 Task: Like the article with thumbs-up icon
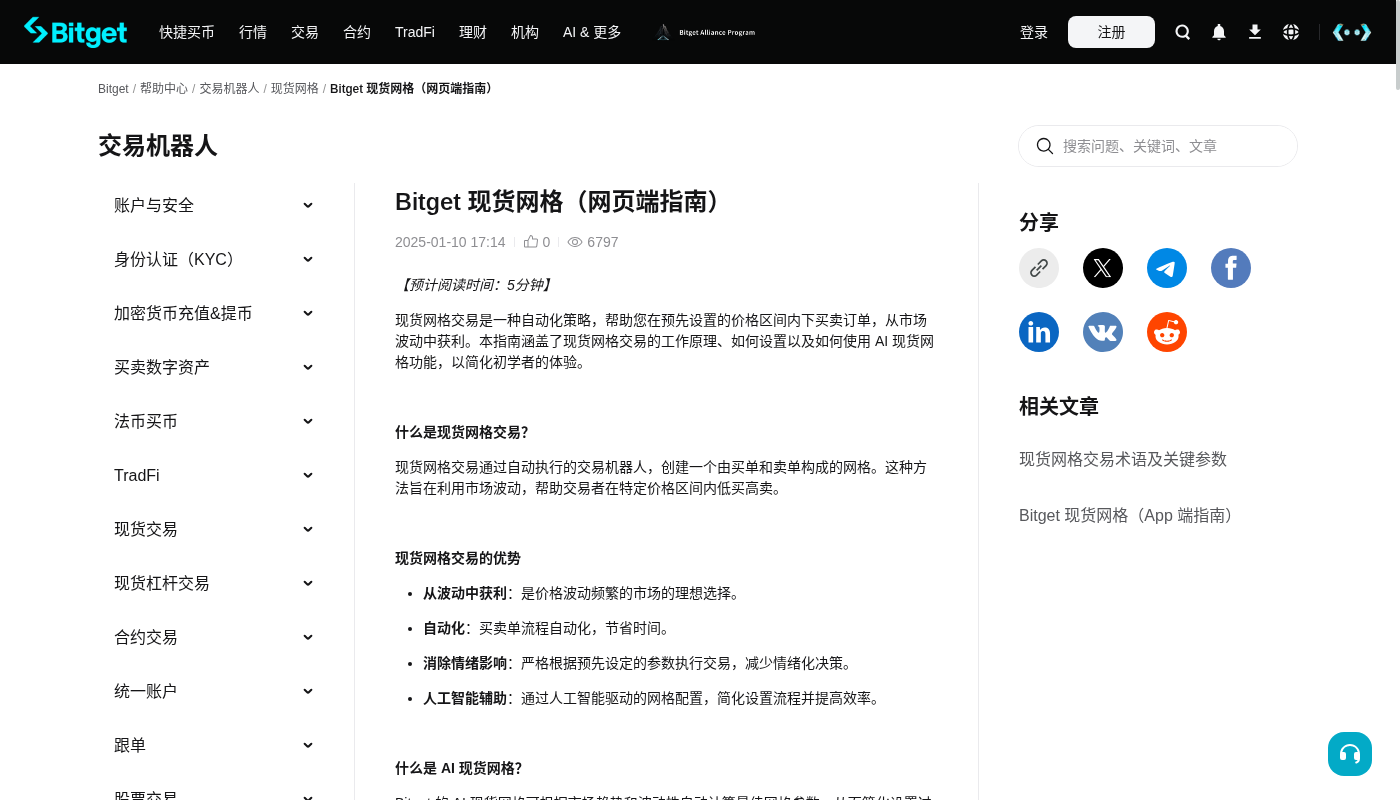point(531,241)
